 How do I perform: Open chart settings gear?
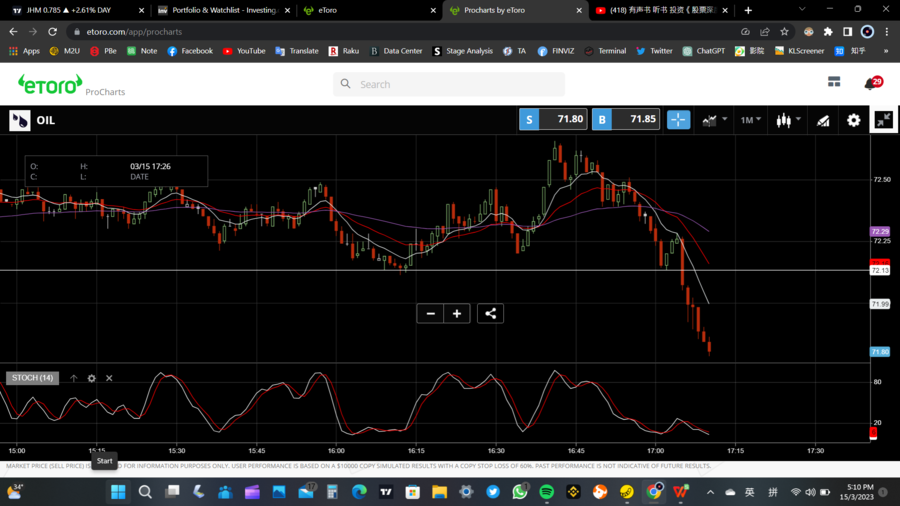pos(853,120)
